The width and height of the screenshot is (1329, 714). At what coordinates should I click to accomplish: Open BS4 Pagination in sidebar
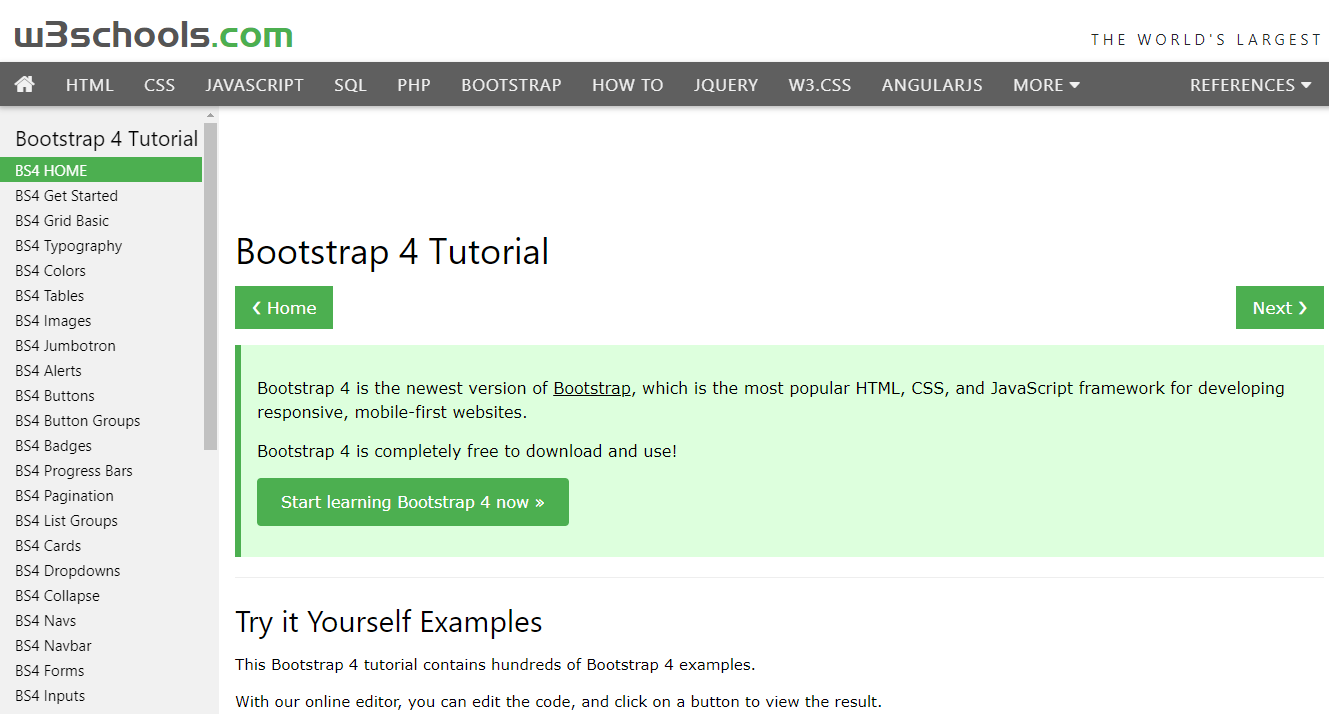click(x=101, y=495)
